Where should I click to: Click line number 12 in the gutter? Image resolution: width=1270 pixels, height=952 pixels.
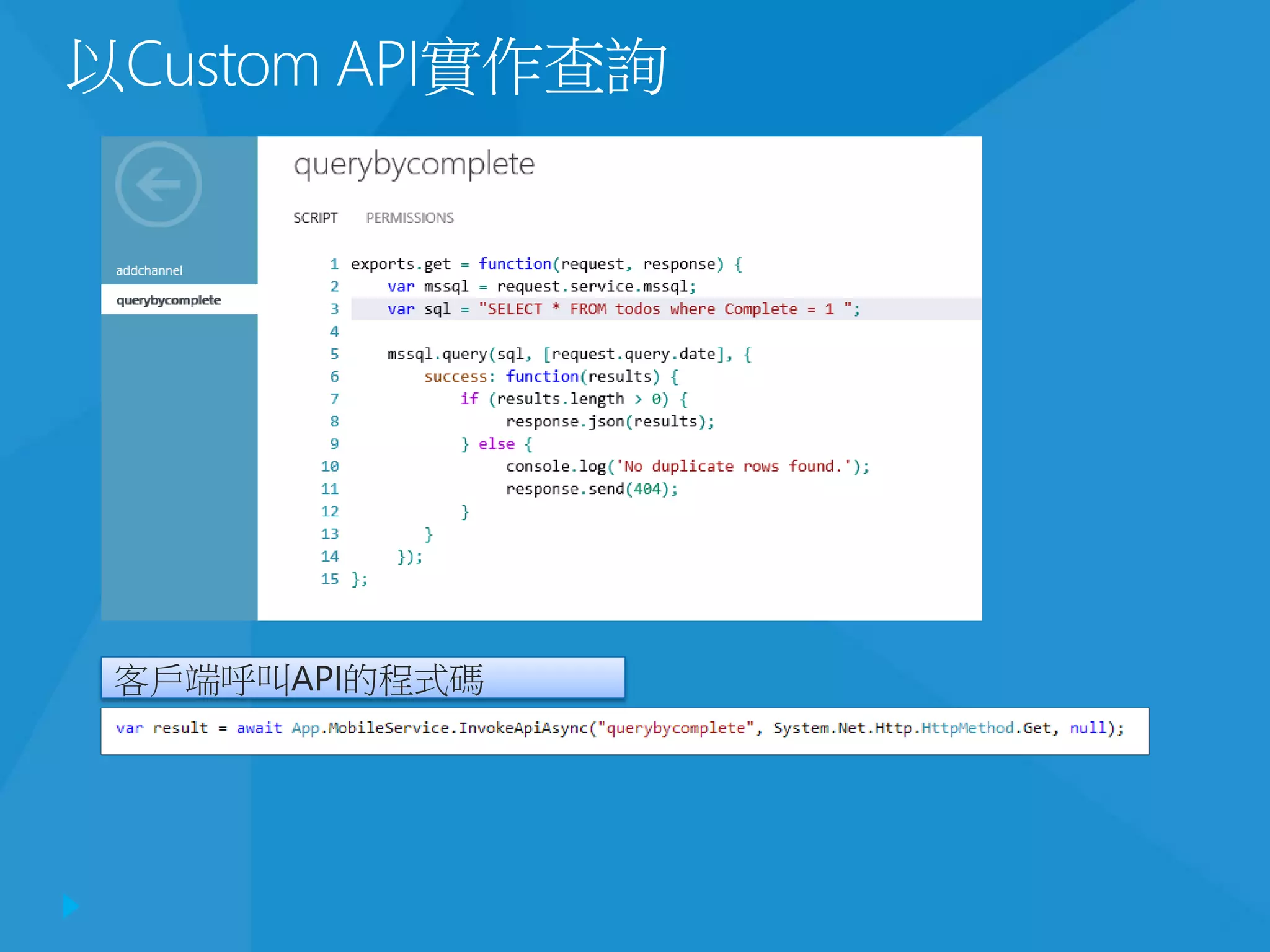(x=330, y=511)
